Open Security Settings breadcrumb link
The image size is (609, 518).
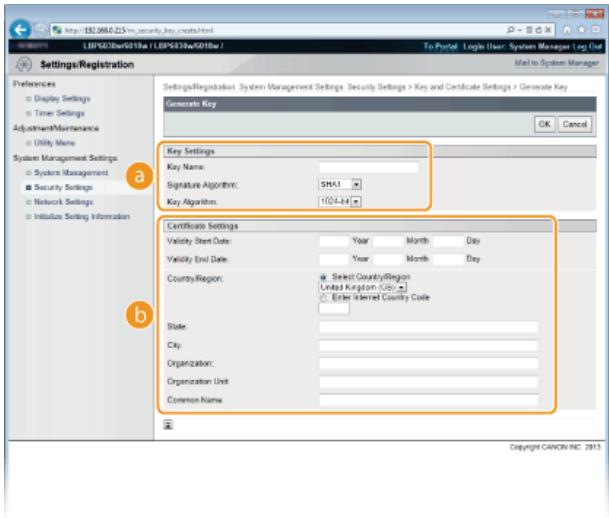(x=376, y=87)
